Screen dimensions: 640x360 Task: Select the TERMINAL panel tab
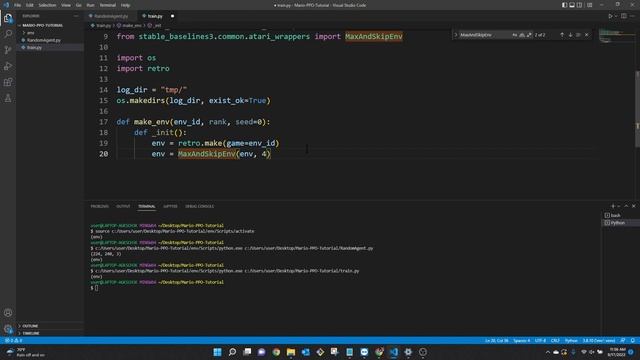point(147,207)
